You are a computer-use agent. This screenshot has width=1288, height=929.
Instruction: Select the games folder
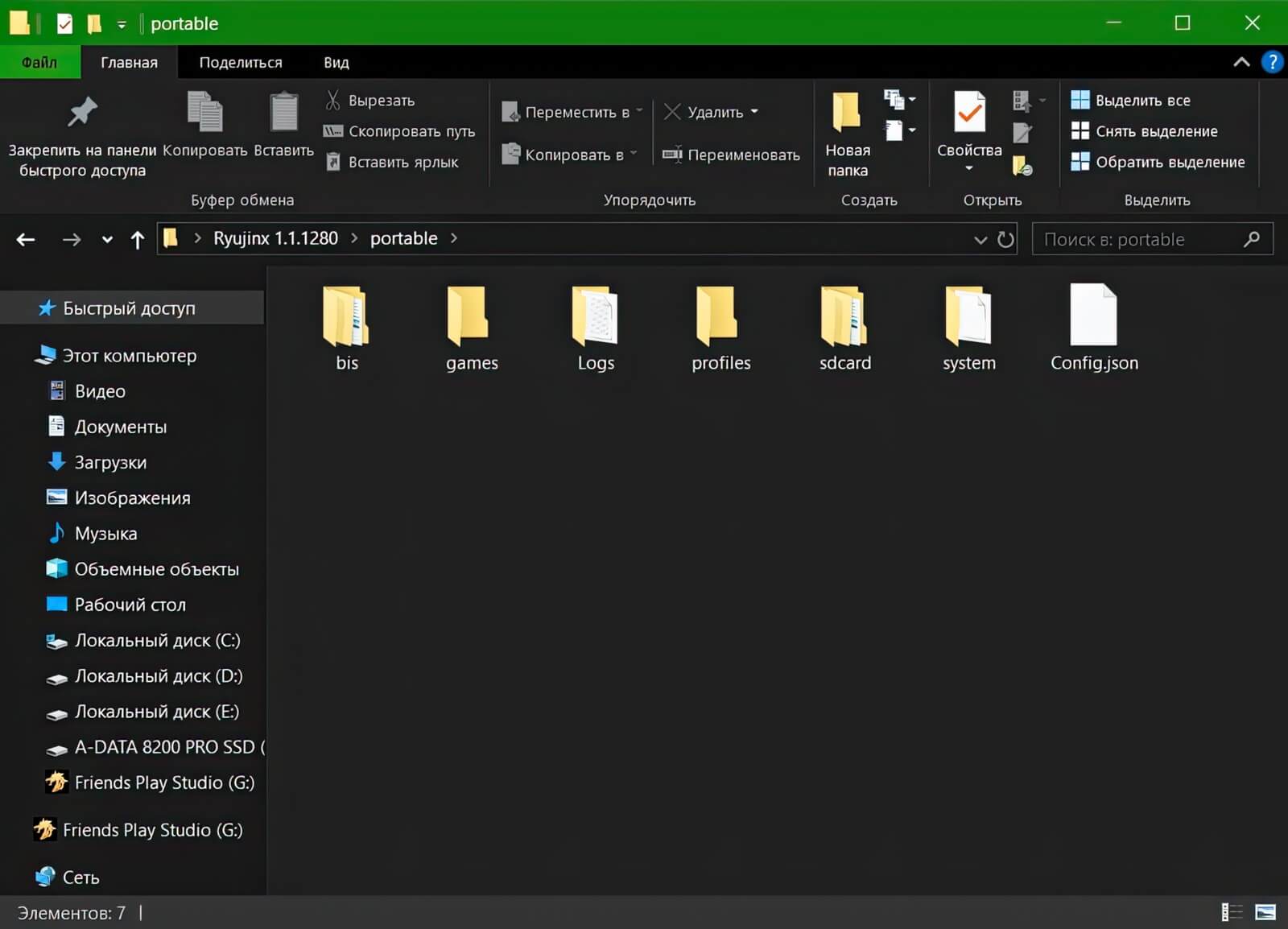(472, 328)
